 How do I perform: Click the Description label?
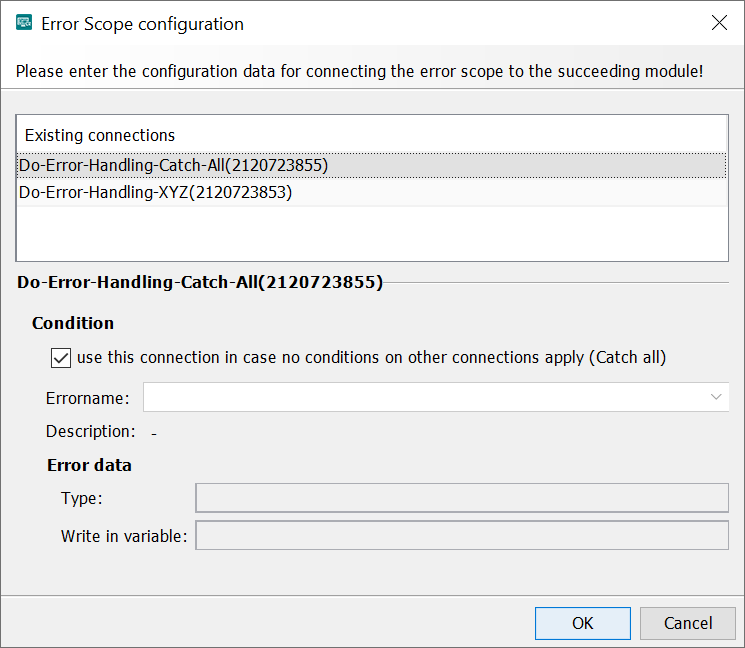(x=91, y=432)
